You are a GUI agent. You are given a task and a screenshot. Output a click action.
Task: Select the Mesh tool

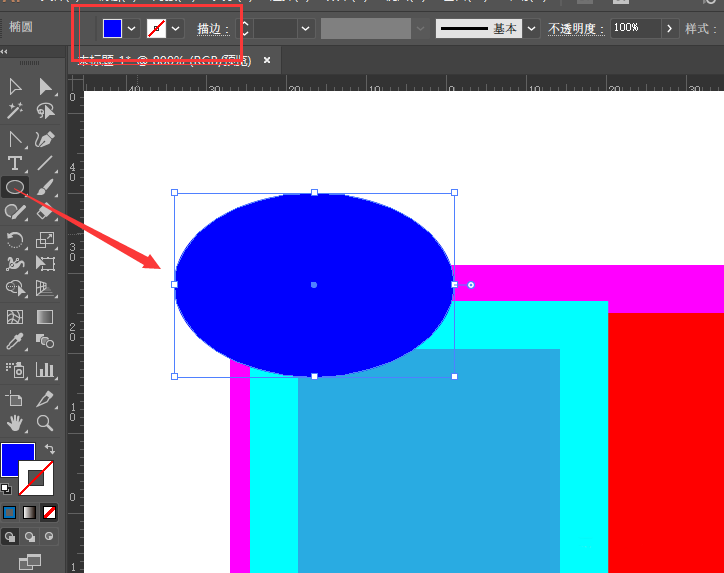tap(15, 317)
